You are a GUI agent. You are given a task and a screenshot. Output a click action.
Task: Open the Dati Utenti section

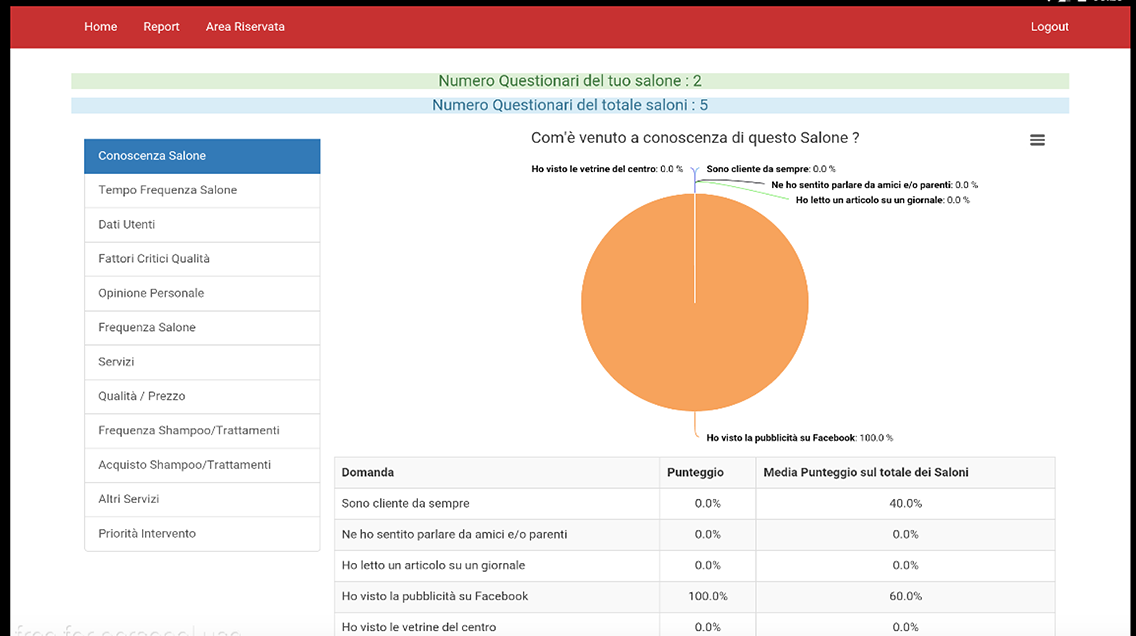coord(202,225)
